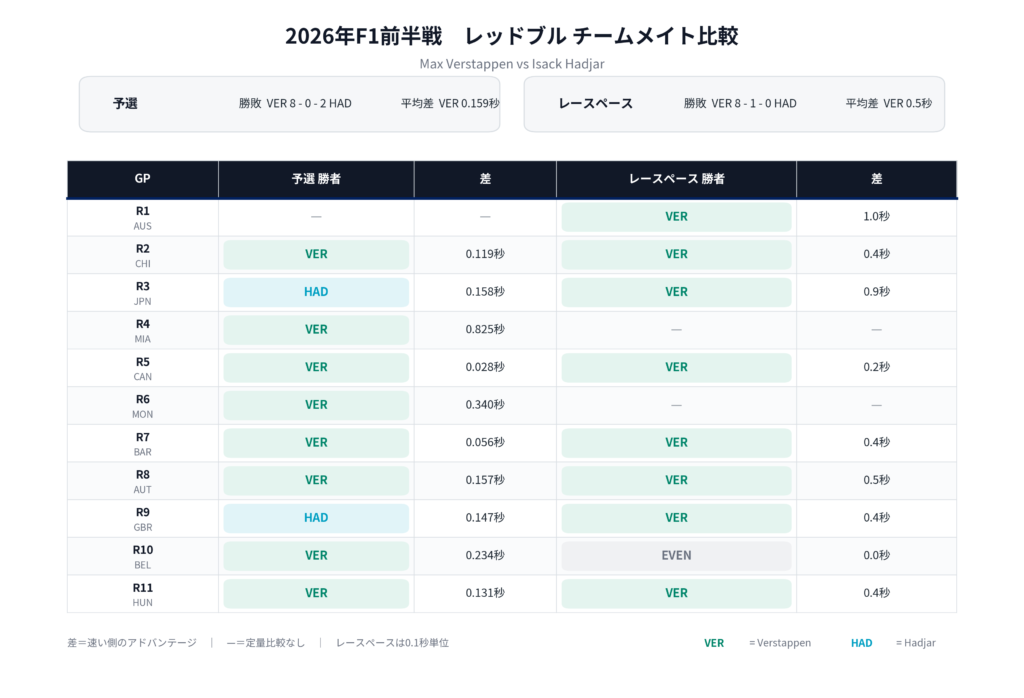Click the 0.340秒 qualifying gap cell

[485, 405]
